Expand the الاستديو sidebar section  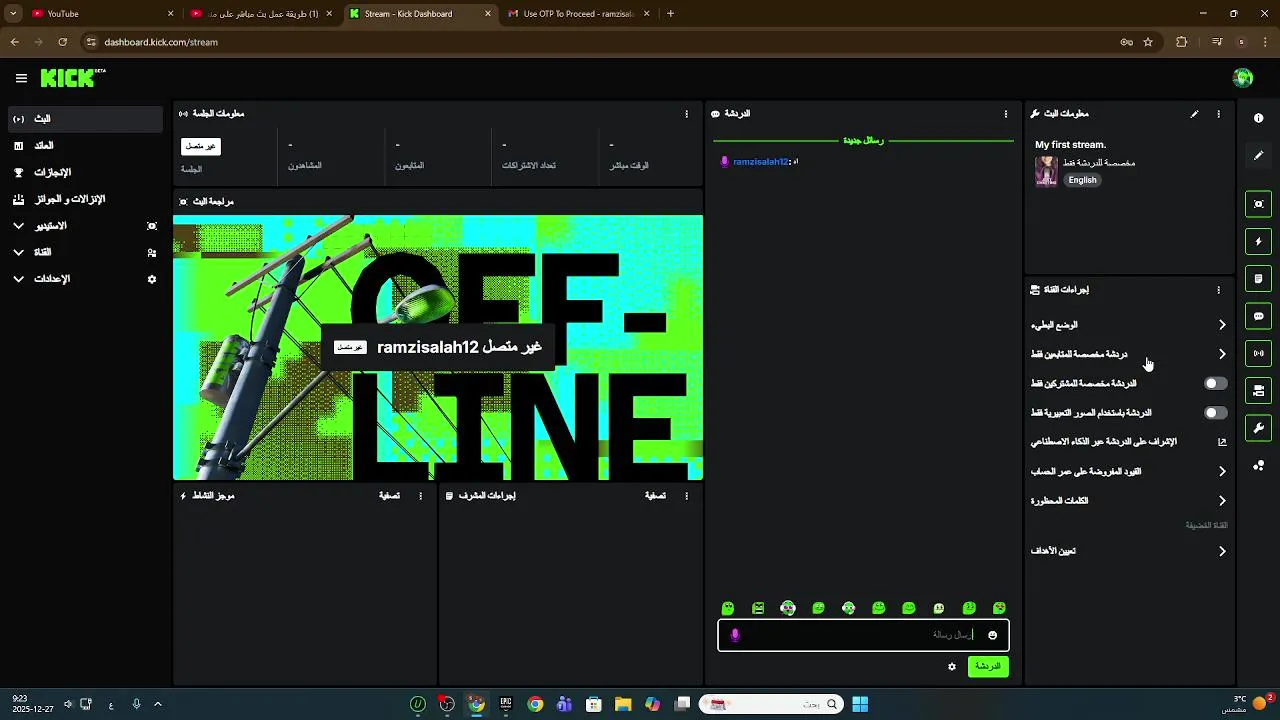[84, 226]
